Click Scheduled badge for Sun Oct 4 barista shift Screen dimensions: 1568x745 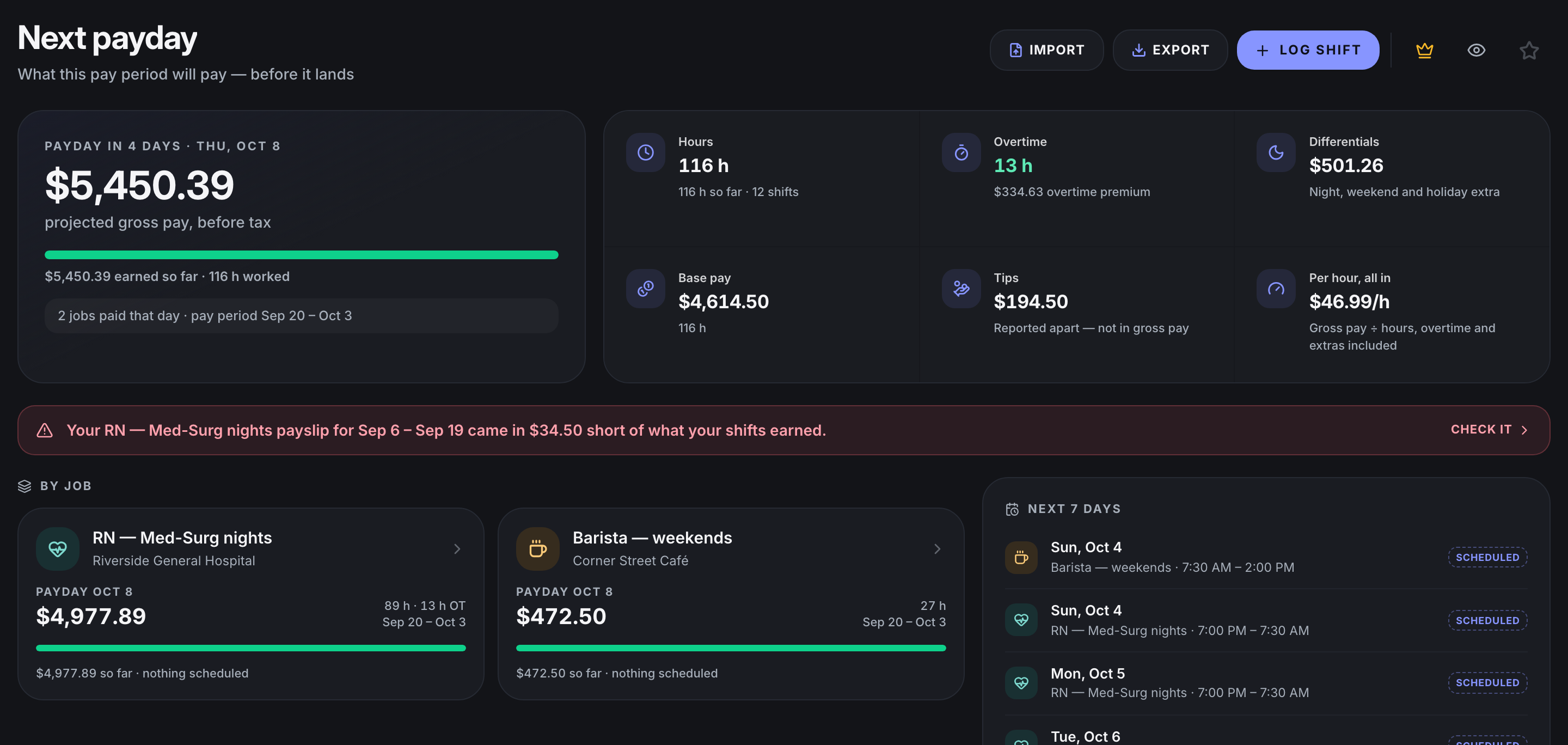pyautogui.click(x=1487, y=557)
